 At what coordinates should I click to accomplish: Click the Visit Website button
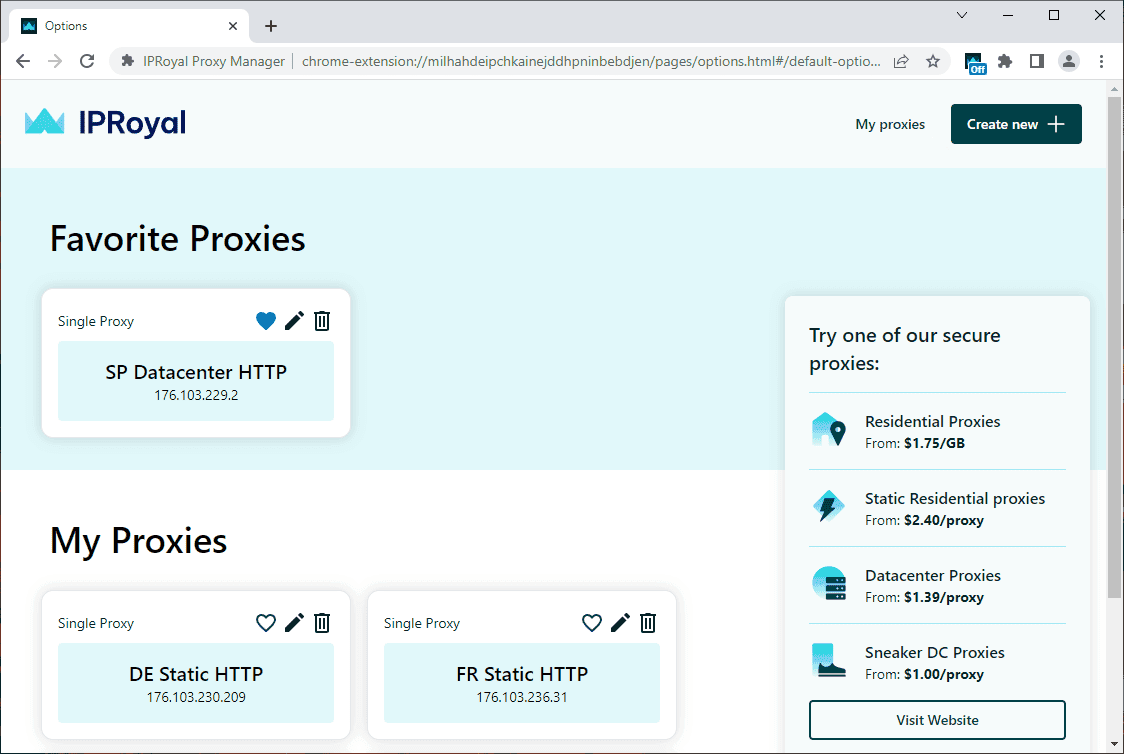pyautogui.click(x=937, y=720)
